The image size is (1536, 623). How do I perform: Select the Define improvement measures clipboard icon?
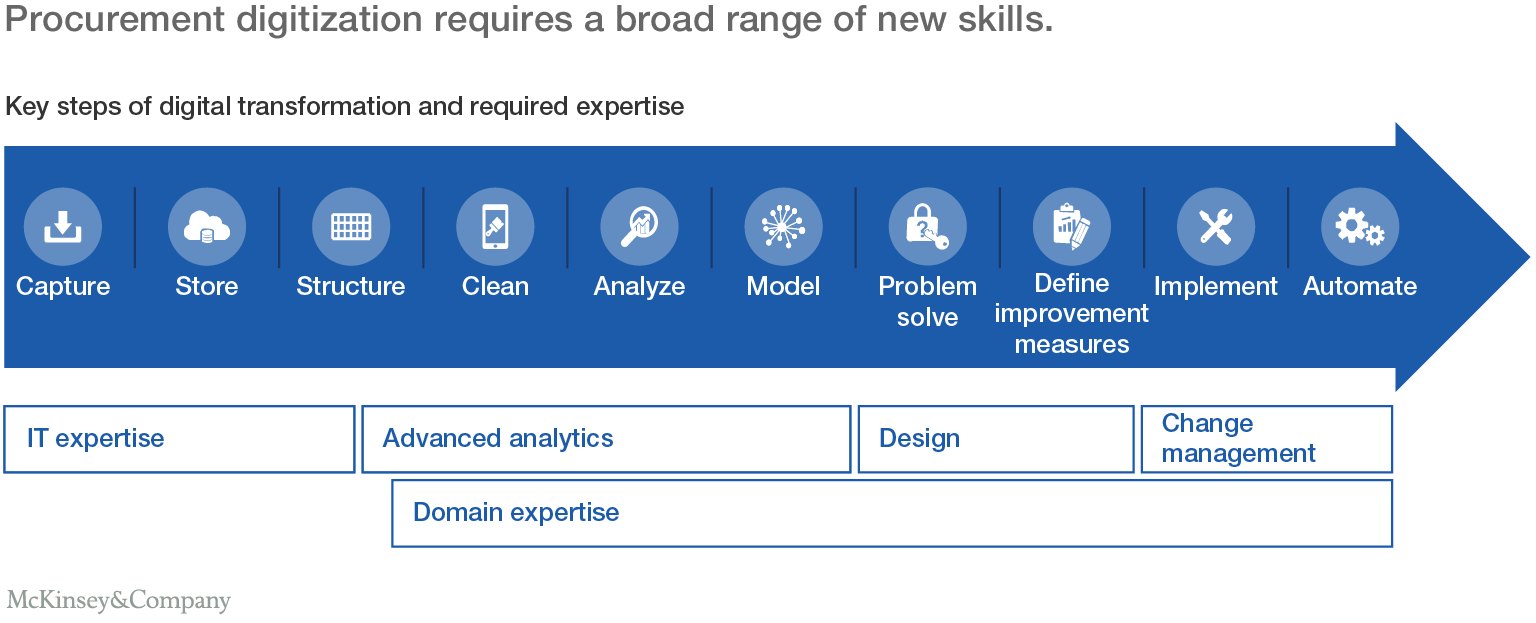coord(1071,227)
